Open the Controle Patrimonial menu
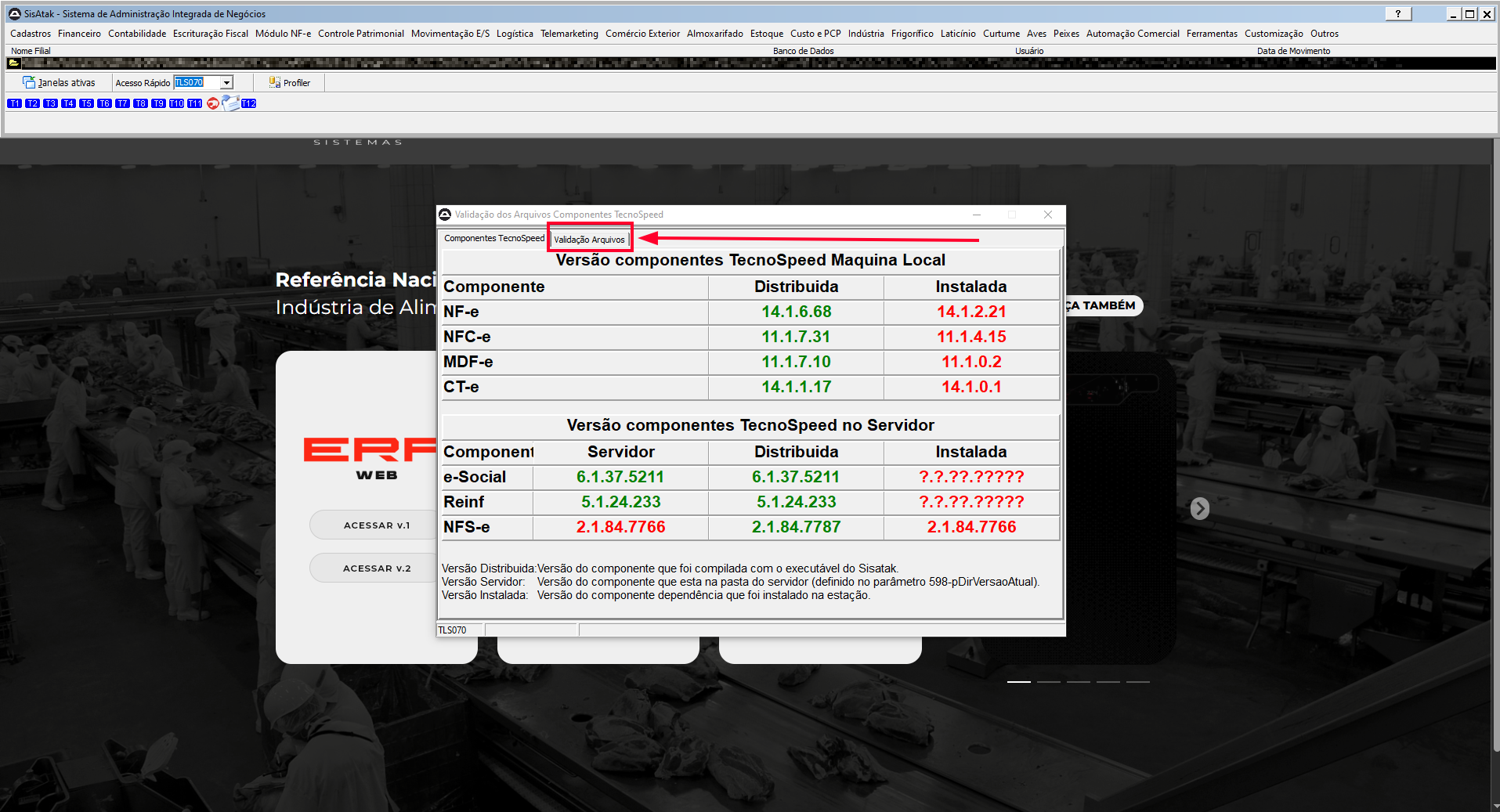Viewport: 1500px width, 812px height. [361, 34]
